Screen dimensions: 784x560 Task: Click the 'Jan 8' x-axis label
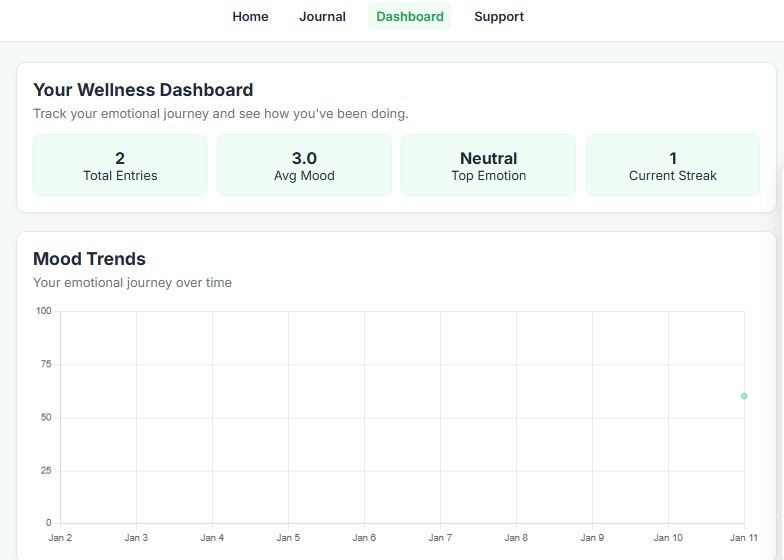(516, 538)
